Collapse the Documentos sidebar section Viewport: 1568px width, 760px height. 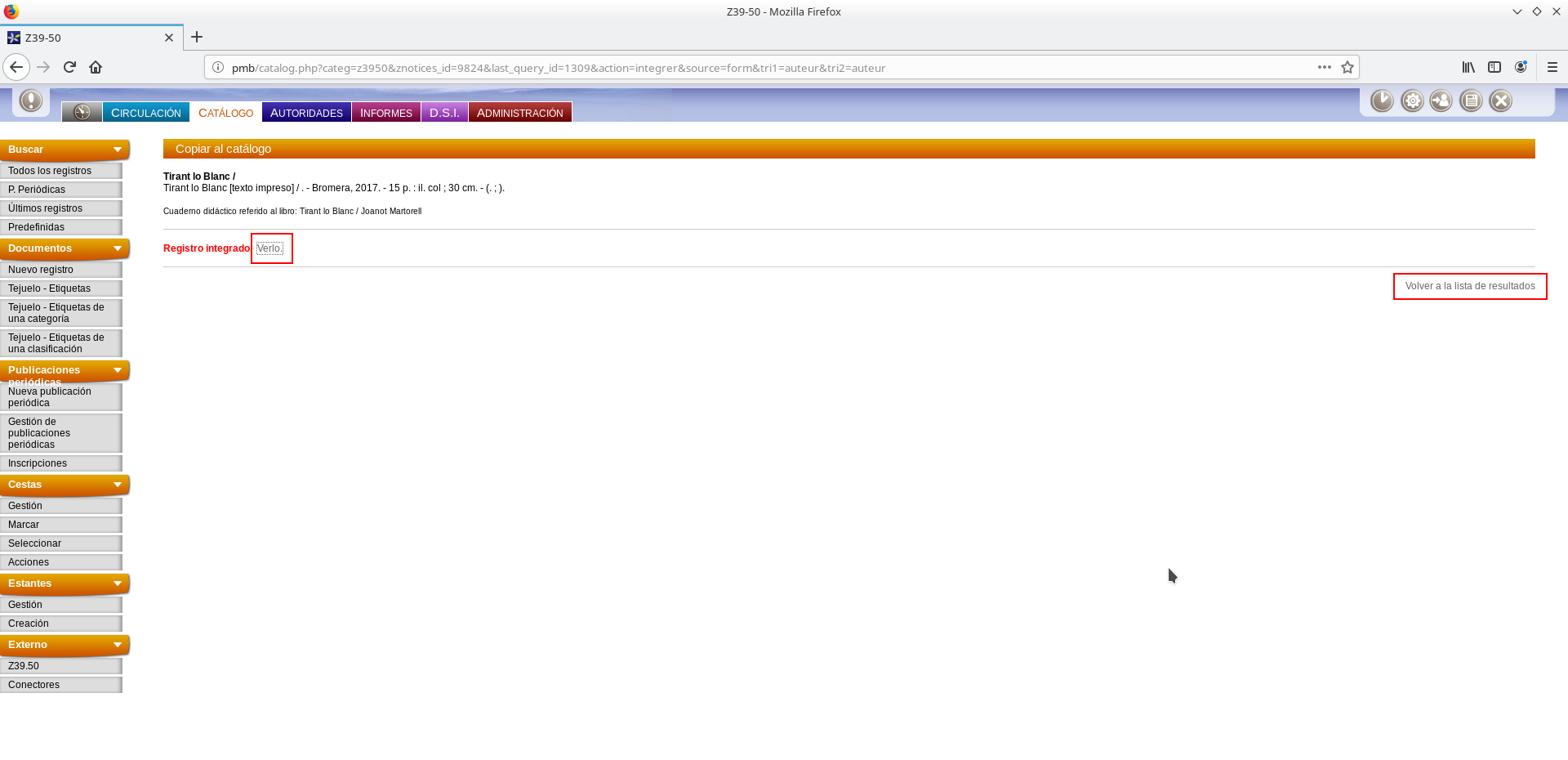(x=118, y=248)
